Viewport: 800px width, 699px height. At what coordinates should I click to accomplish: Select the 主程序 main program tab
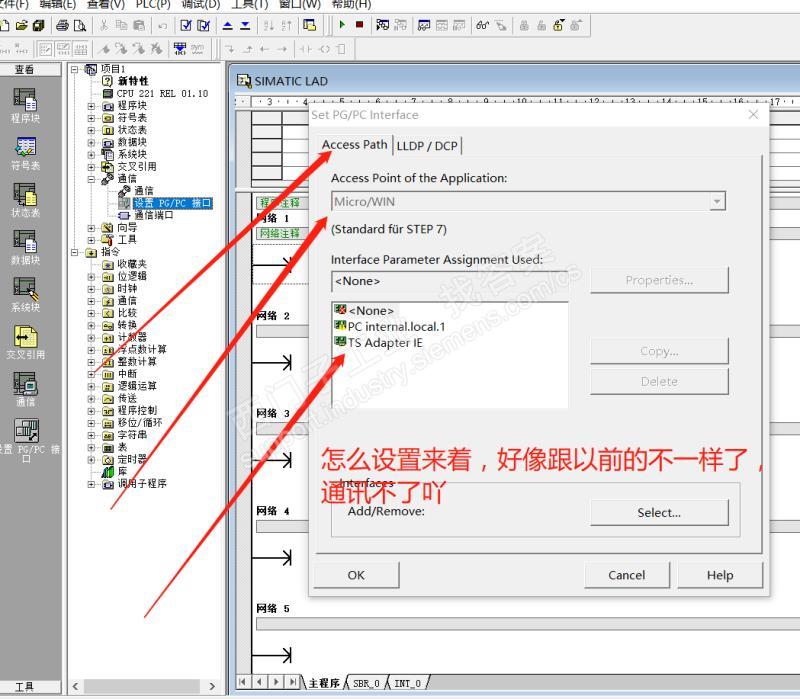[324, 683]
